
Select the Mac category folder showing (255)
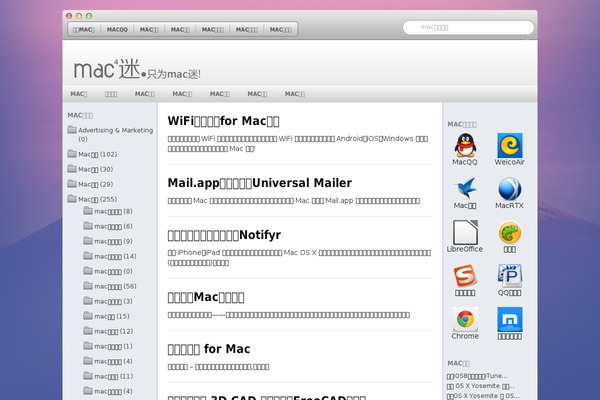click(92, 199)
